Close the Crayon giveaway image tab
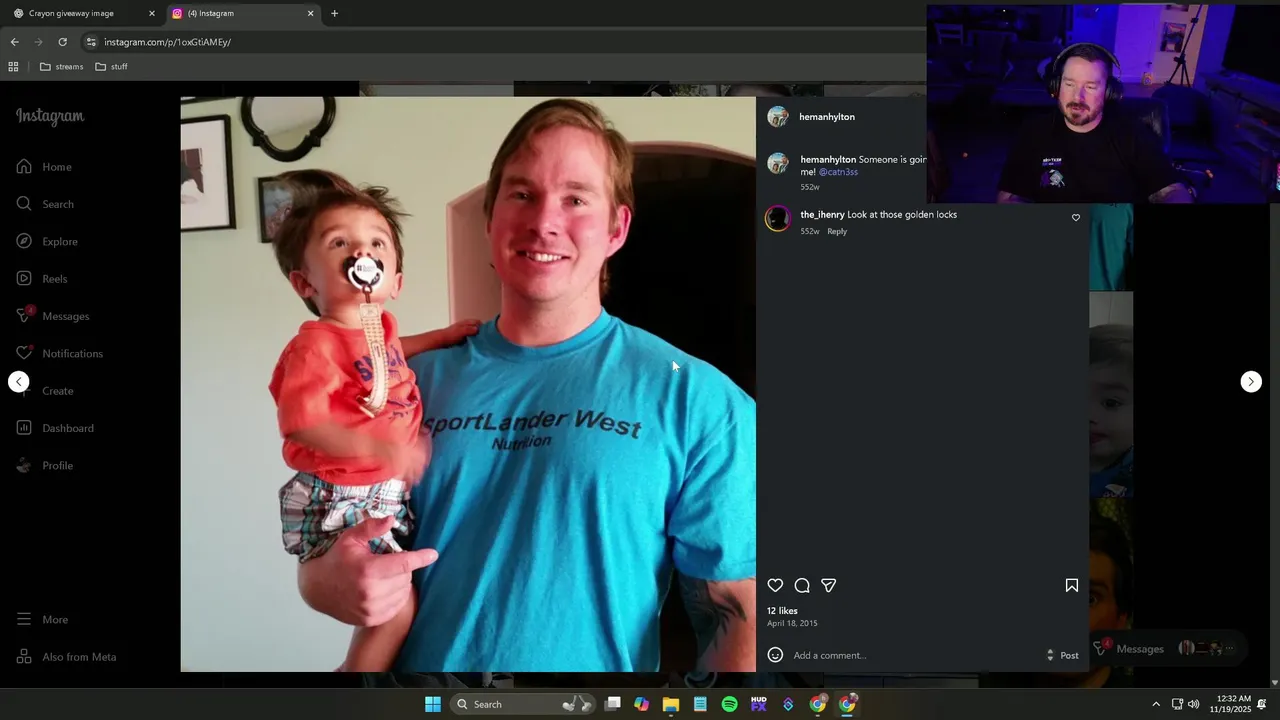1280x720 pixels. pos(152,14)
